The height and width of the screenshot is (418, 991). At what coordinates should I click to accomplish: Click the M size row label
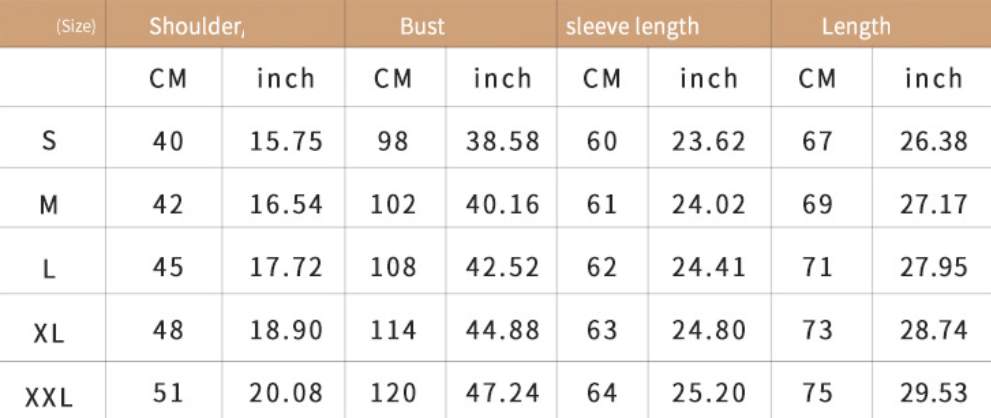click(49, 204)
